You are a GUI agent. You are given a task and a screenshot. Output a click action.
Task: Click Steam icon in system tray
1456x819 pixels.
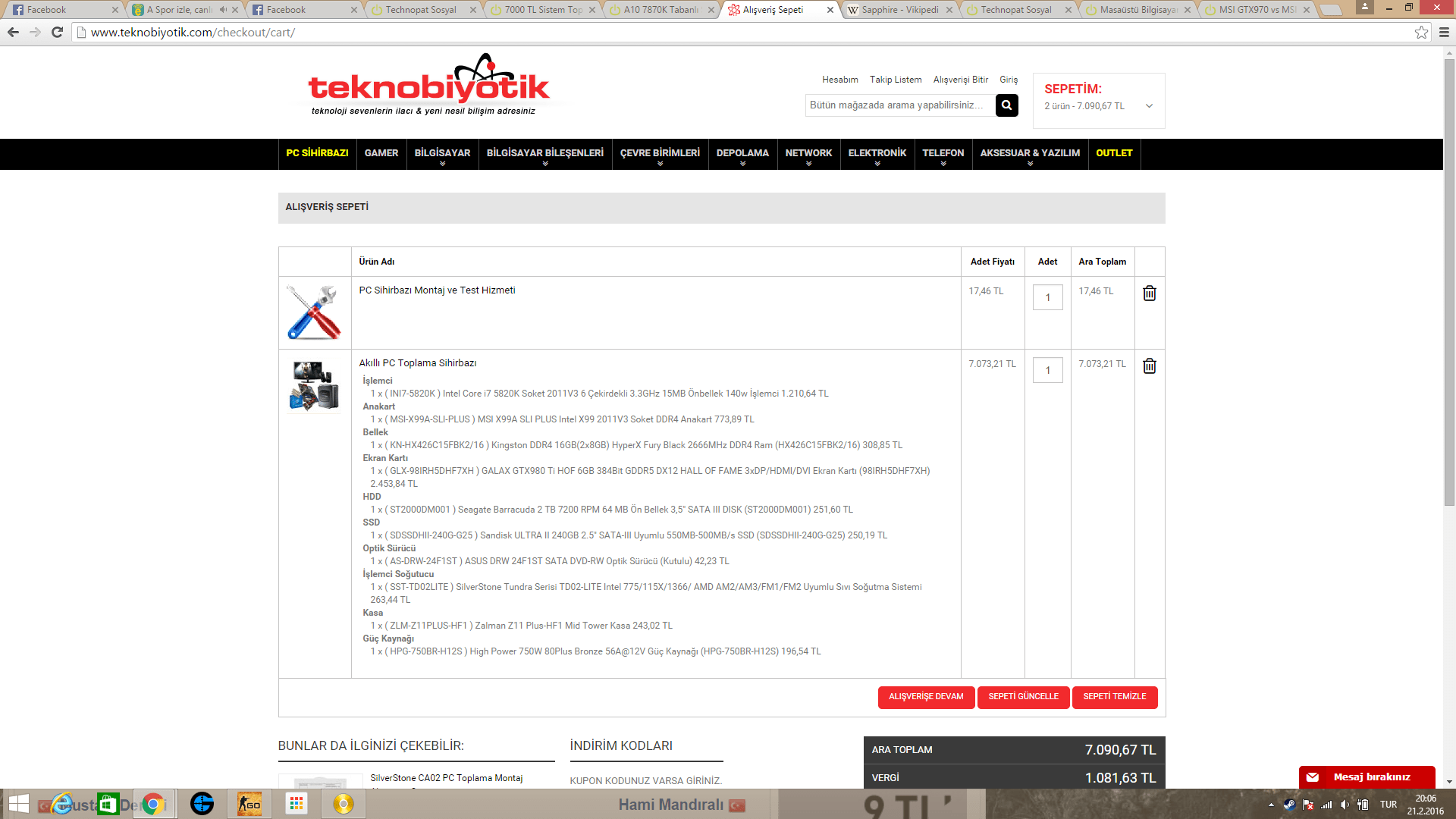click(x=1289, y=805)
